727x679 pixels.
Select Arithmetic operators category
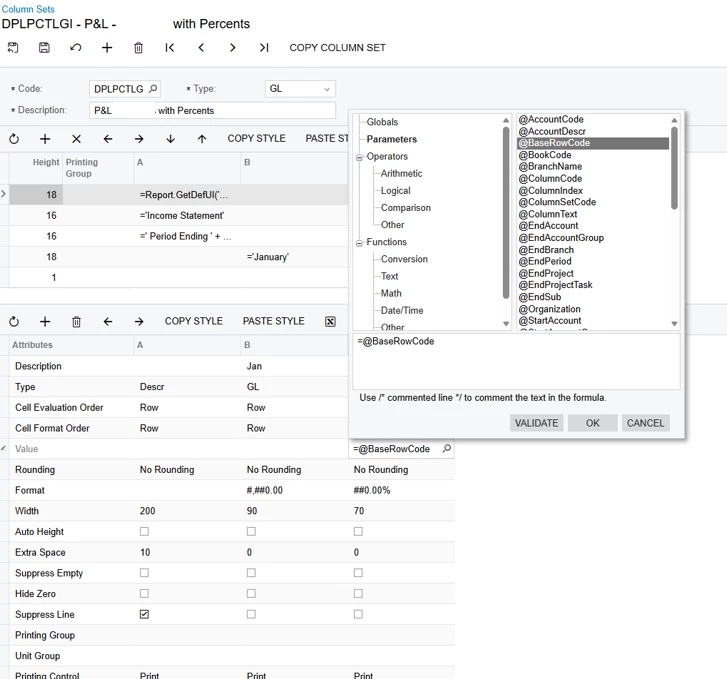click(x=402, y=173)
